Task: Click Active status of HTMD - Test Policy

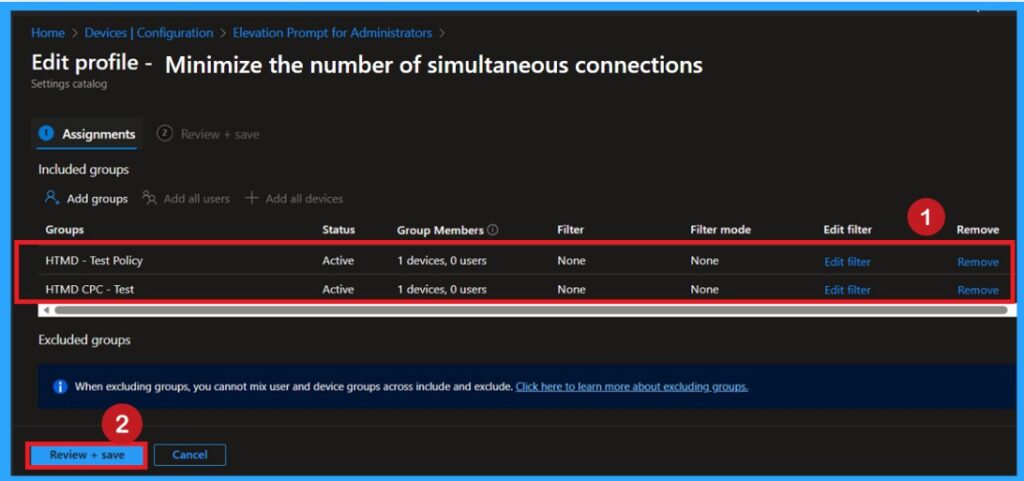Action: pos(338,261)
